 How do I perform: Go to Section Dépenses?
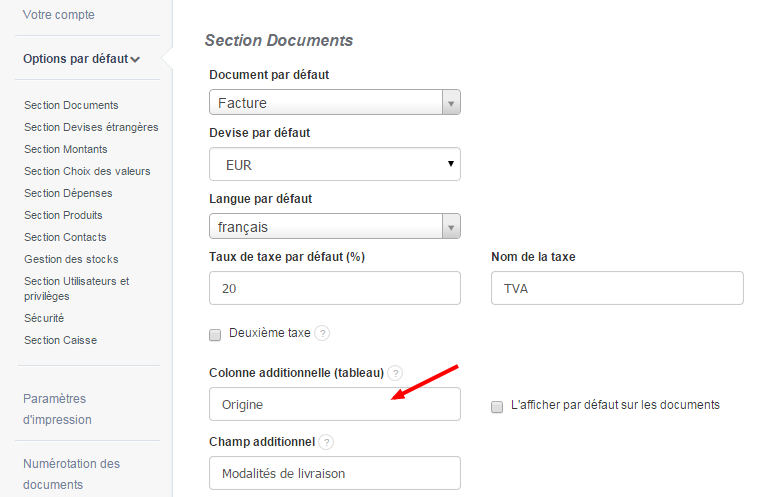[68, 193]
